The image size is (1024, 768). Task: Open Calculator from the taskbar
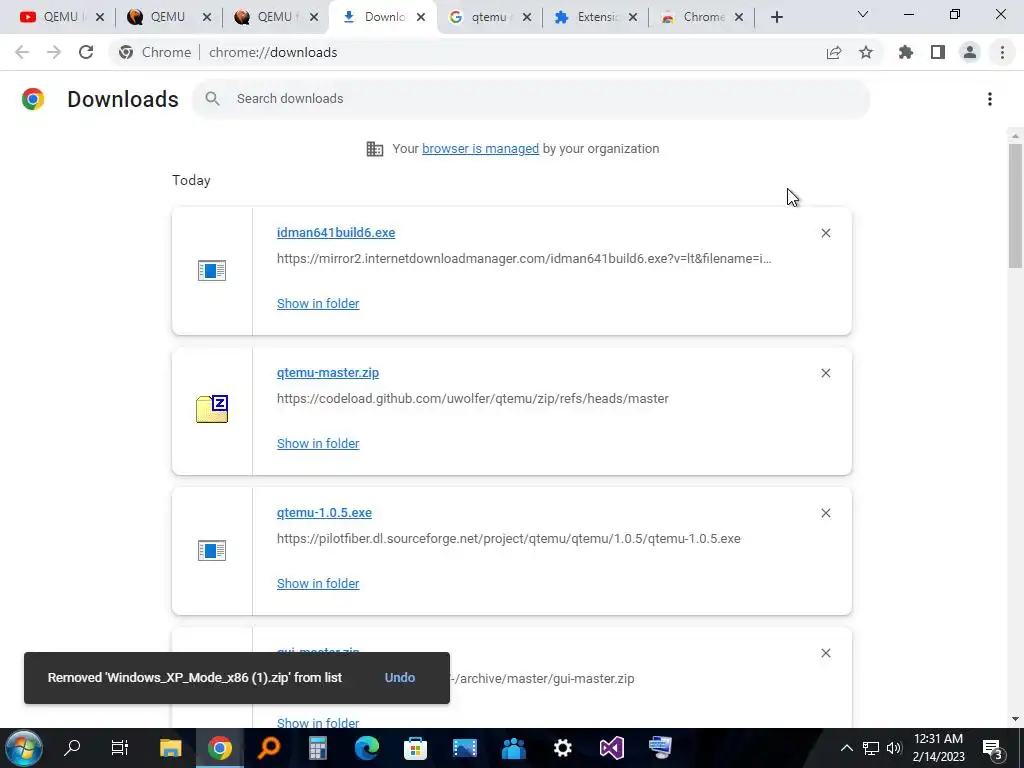(x=317, y=748)
